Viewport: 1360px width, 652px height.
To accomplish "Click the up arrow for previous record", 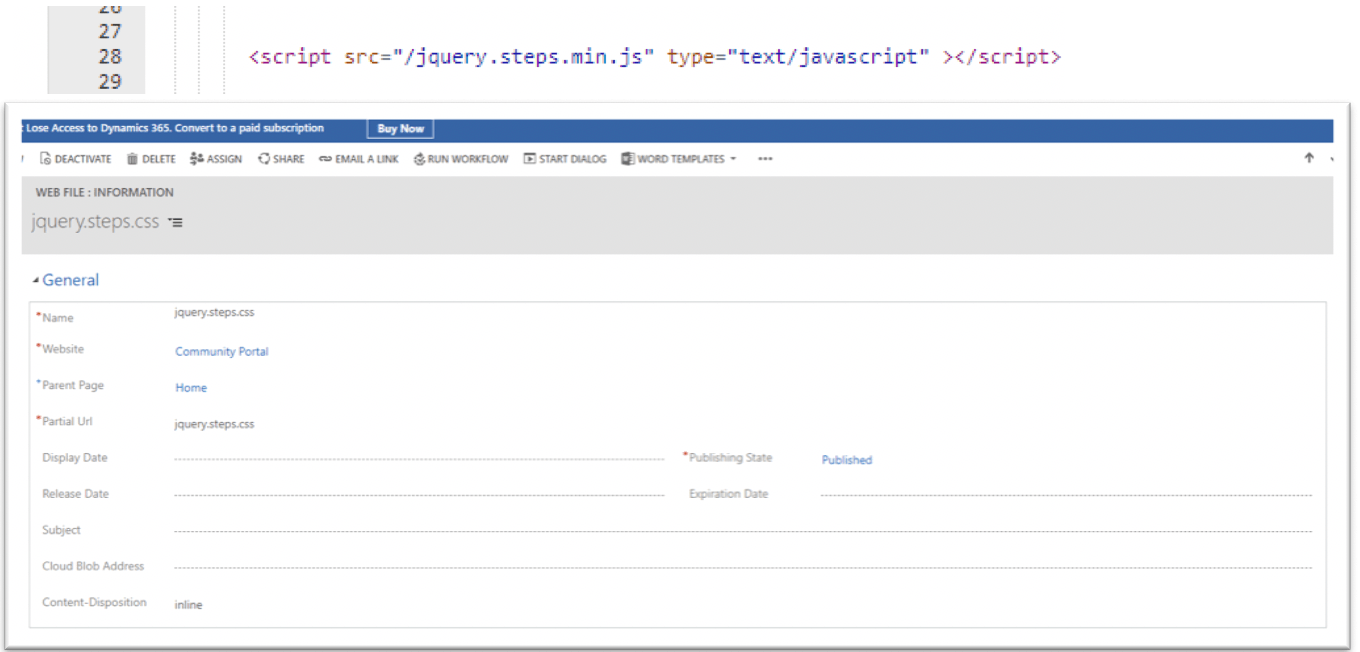I will 1309,158.
